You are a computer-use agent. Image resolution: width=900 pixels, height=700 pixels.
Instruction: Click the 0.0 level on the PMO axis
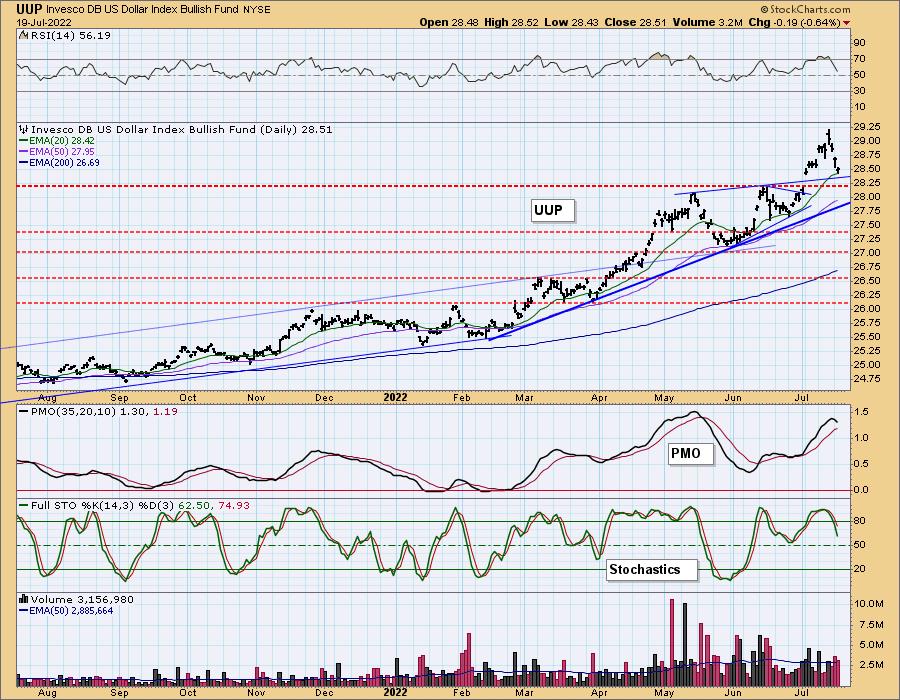coord(862,490)
